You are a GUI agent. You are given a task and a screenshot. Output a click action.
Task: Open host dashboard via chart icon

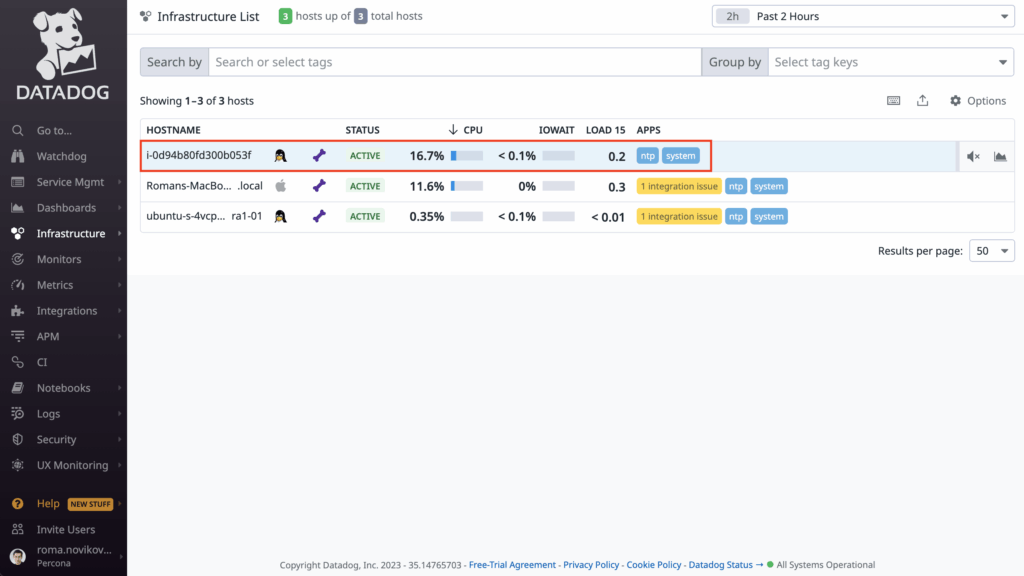[x=999, y=156]
